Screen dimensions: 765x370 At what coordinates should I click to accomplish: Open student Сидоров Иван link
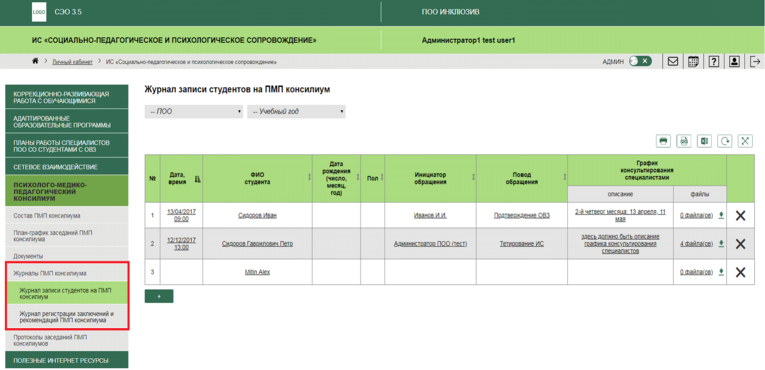pyautogui.click(x=257, y=215)
